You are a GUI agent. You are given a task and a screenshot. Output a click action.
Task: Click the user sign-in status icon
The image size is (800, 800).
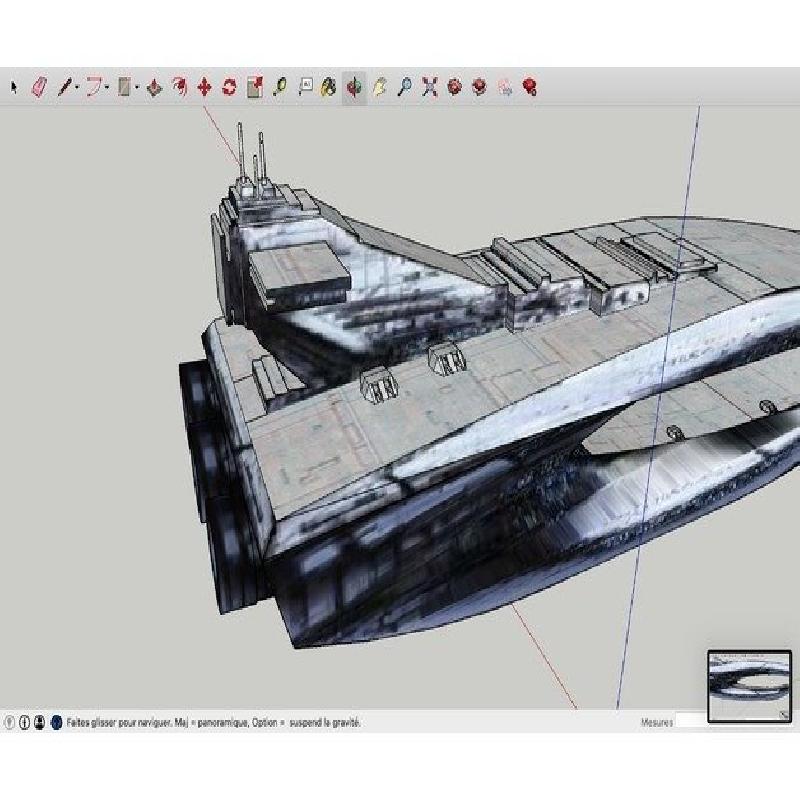(x=39, y=722)
